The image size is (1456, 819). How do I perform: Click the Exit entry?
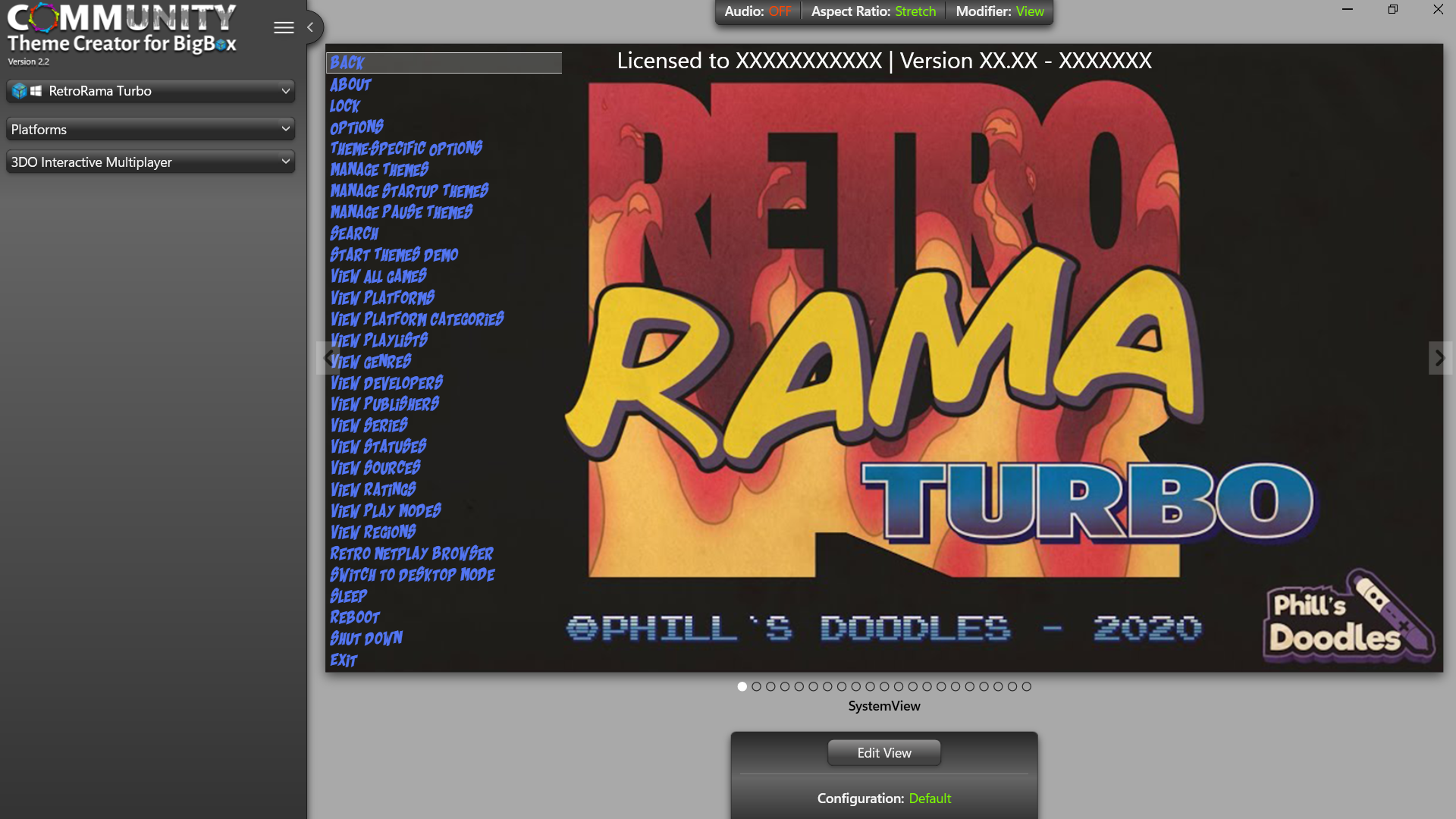[344, 659]
